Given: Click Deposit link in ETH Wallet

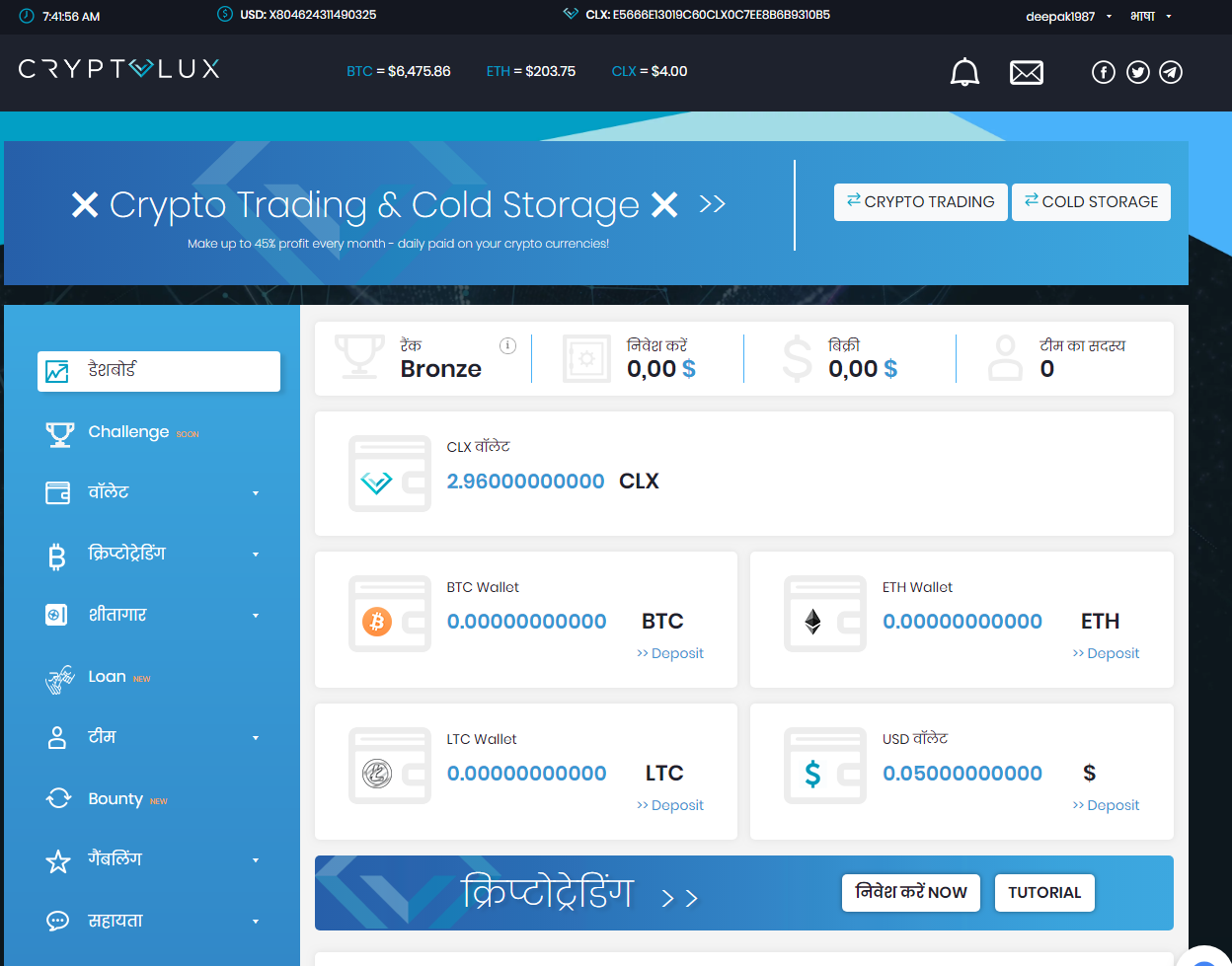Looking at the screenshot, I should coord(1106,653).
